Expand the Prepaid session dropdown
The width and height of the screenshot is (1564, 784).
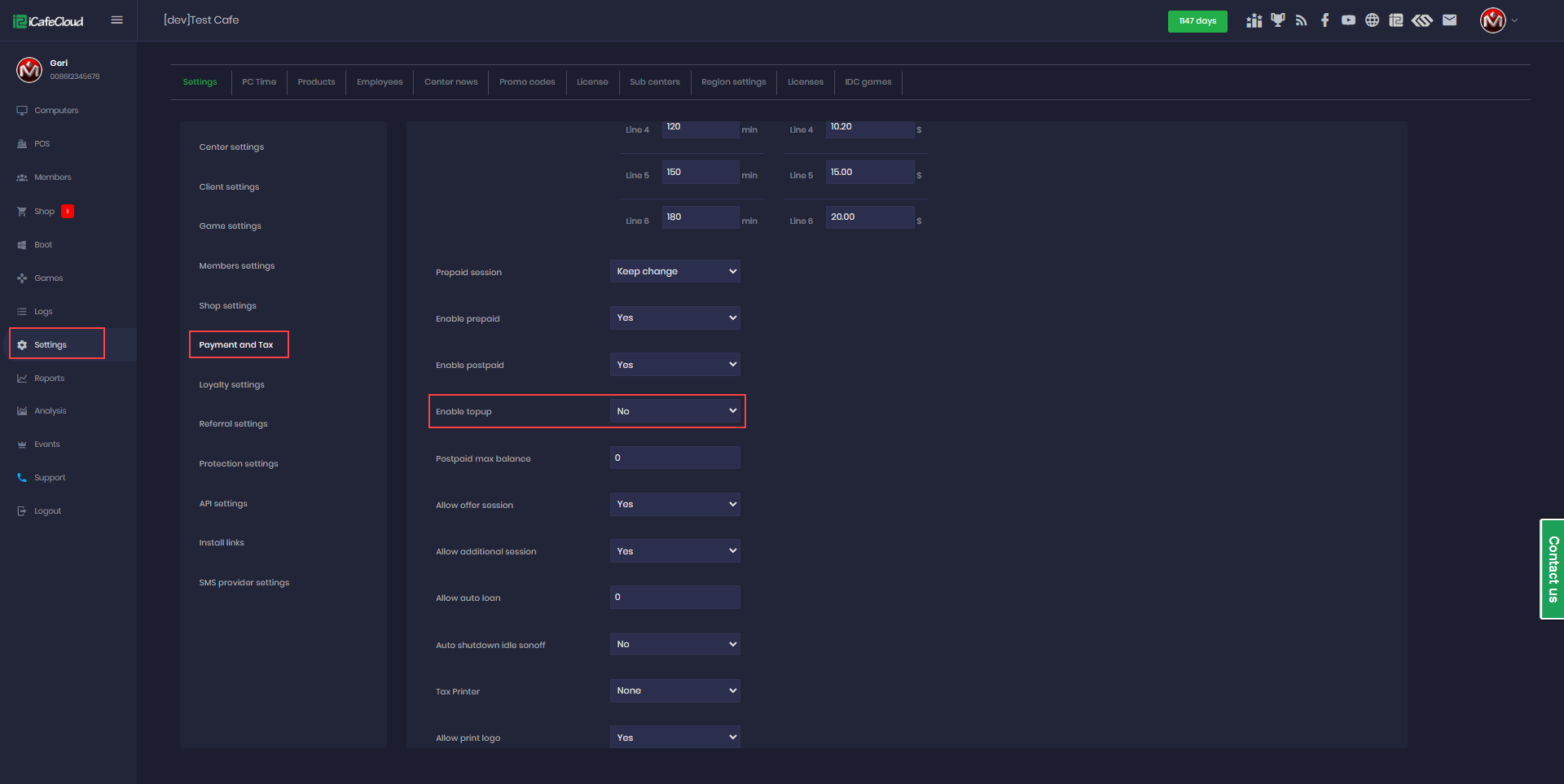point(674,271)
